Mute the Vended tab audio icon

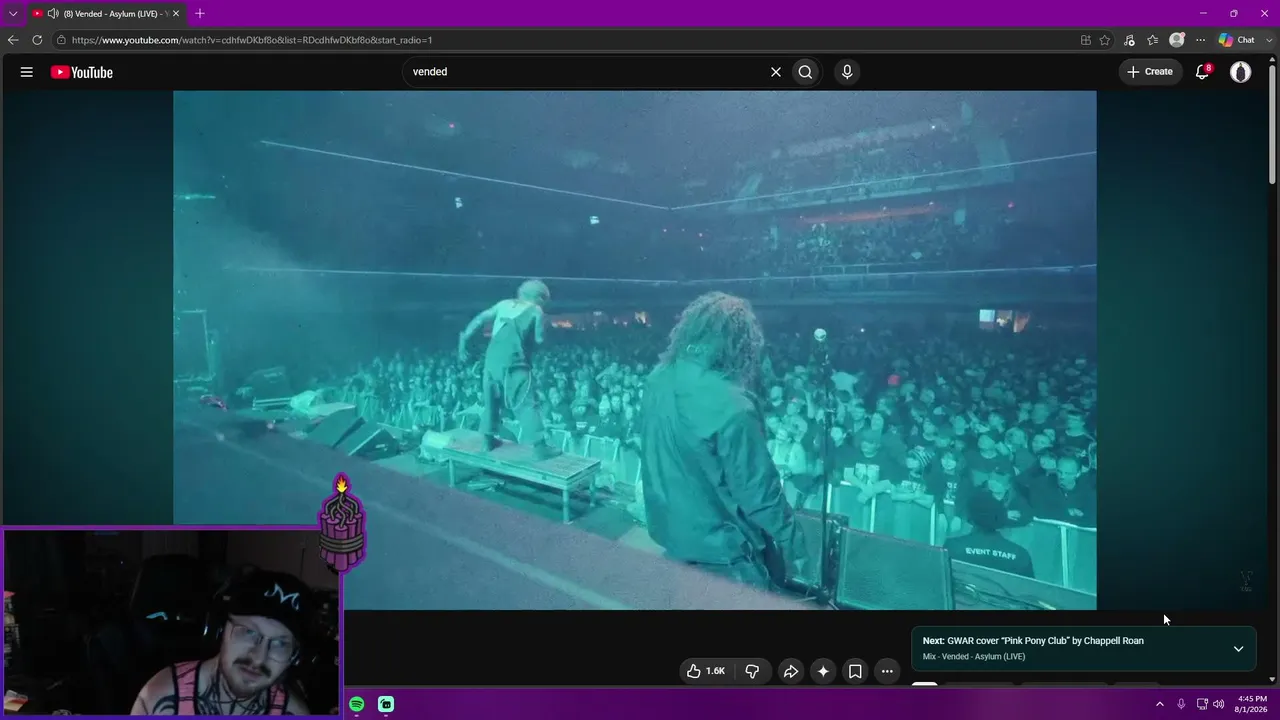click(x=53, y=14)
